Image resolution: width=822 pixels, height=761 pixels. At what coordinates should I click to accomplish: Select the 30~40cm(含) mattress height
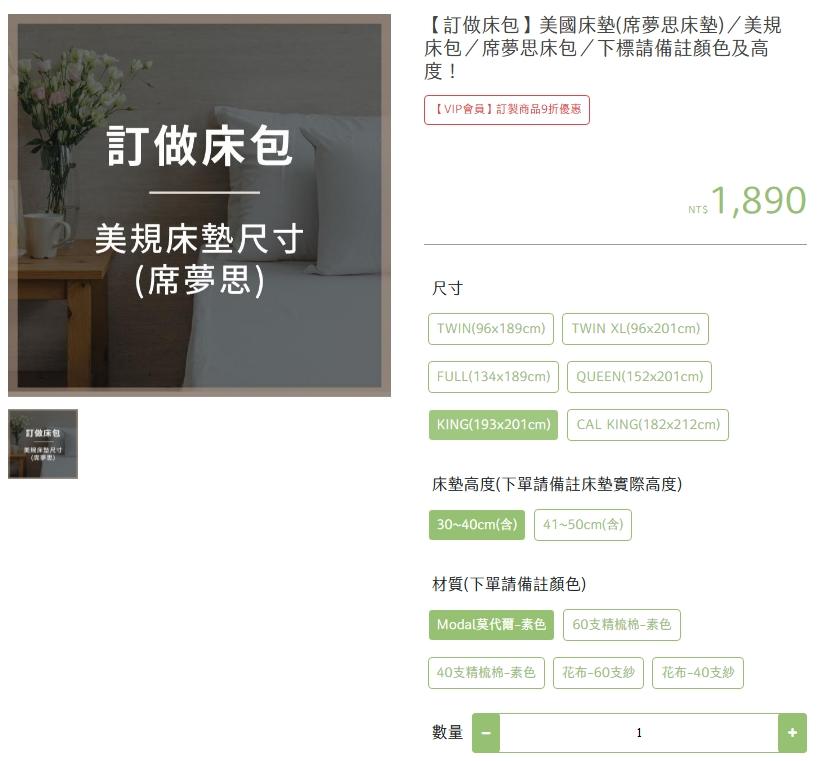[x=477, y=525]
